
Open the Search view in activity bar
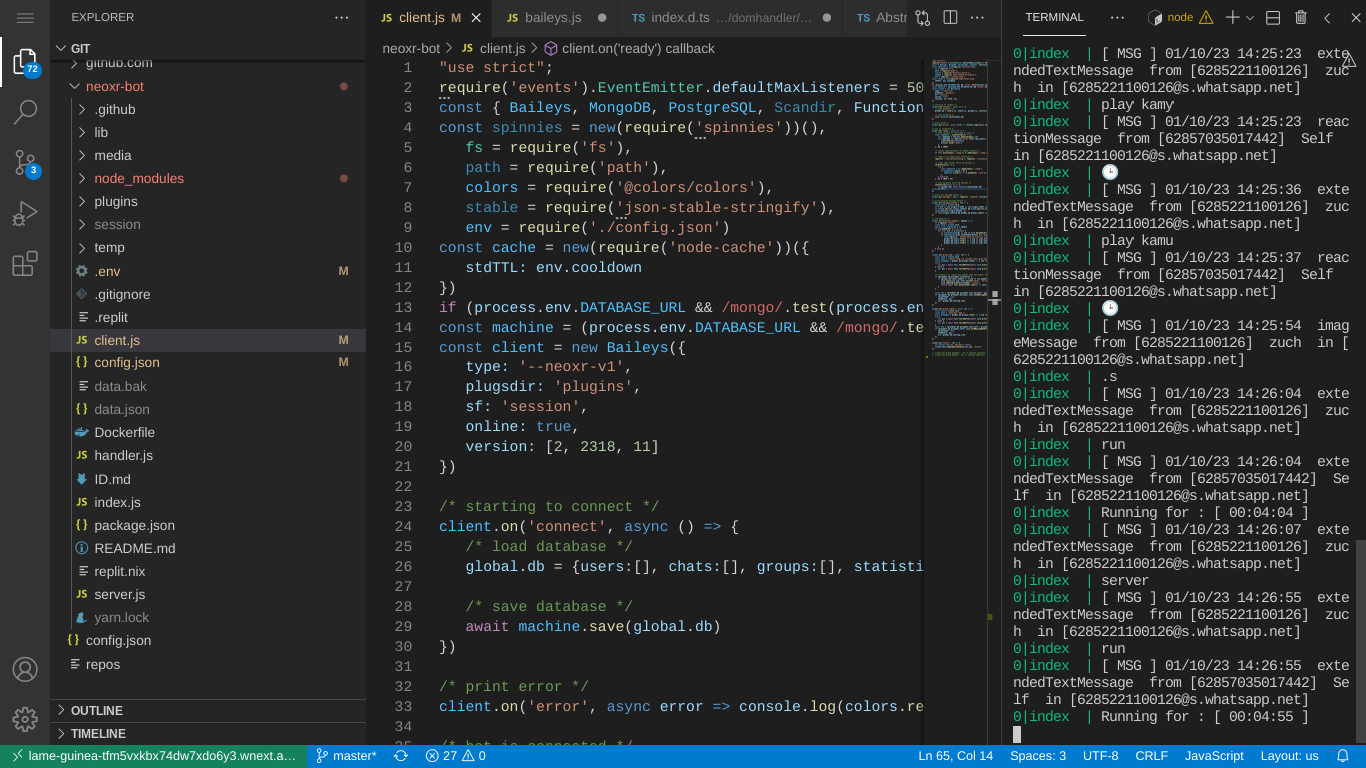coord(25,112)
